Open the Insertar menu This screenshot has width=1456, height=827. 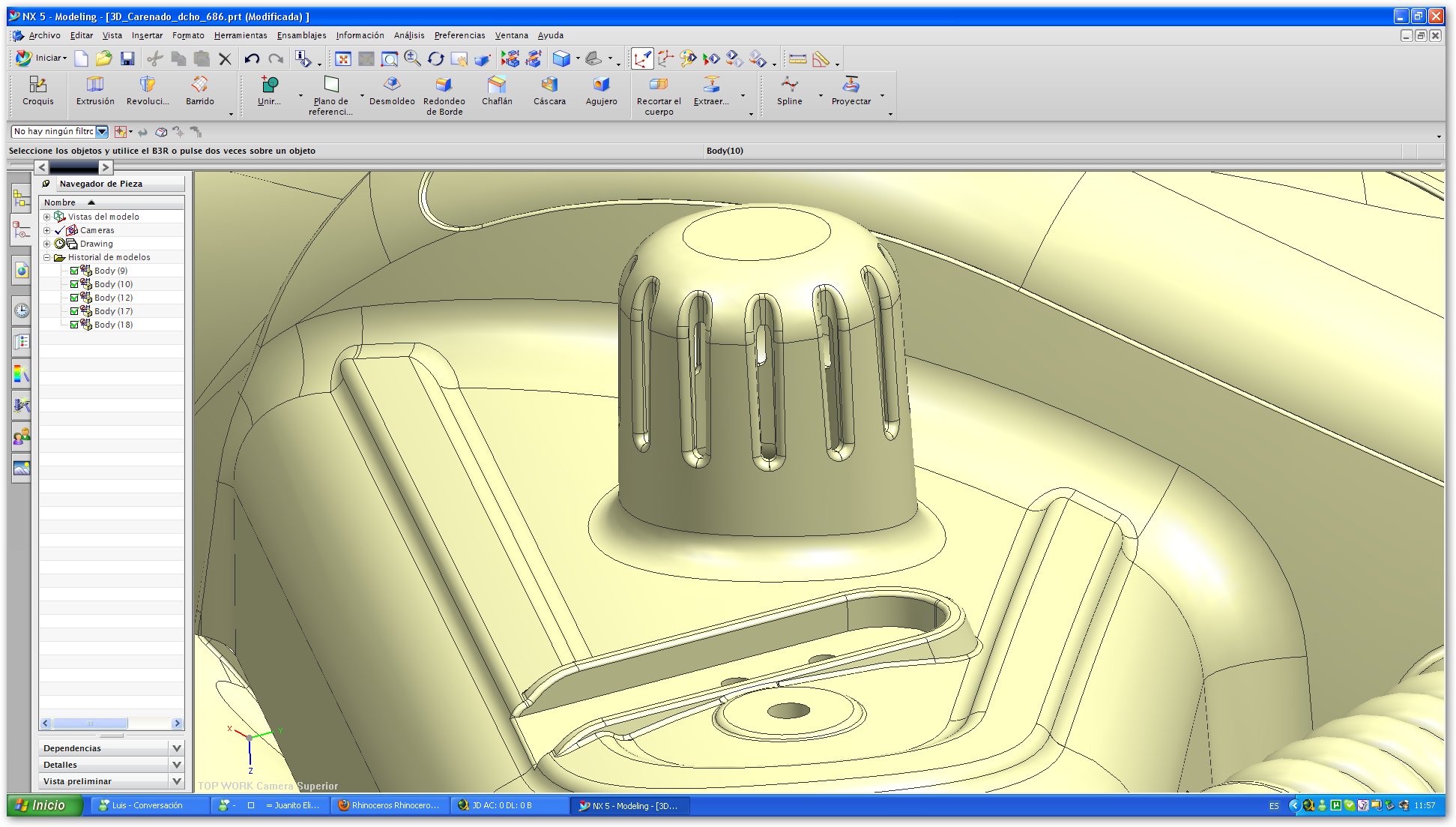(147, 35)
